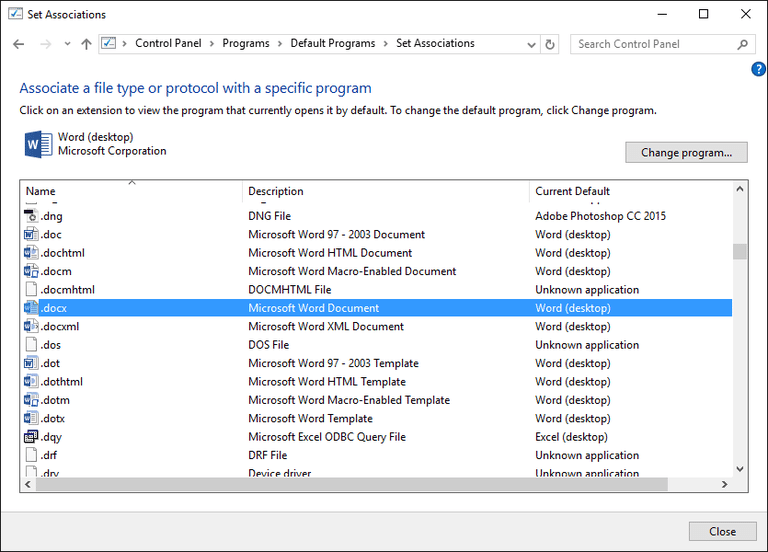The height and width of the screenshot is (552, 768).
Task: Click 'Adobe Photoshop CC 2015' default entry
Action: pyautogui.click(x=600, y=216)
